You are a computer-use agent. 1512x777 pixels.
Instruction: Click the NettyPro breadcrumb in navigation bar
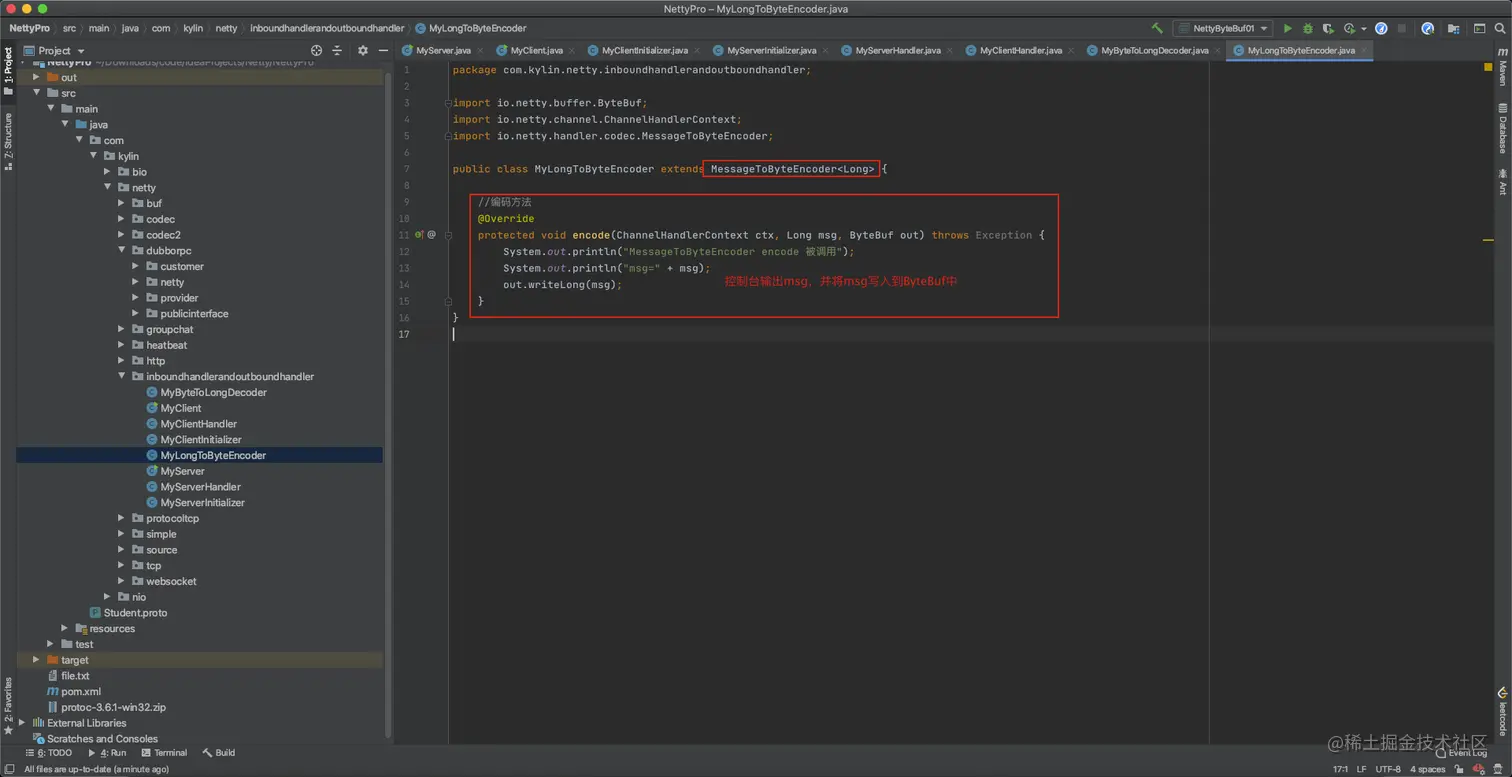click(29, 28)
